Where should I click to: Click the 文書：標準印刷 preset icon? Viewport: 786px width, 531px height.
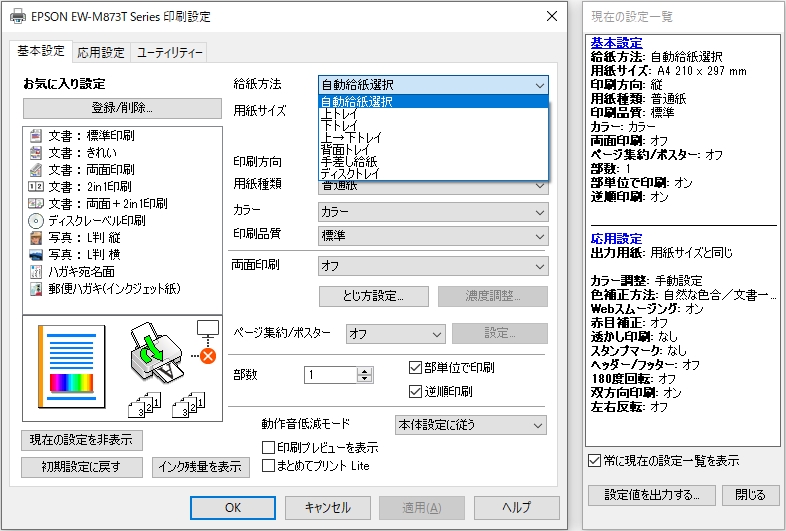36,136
